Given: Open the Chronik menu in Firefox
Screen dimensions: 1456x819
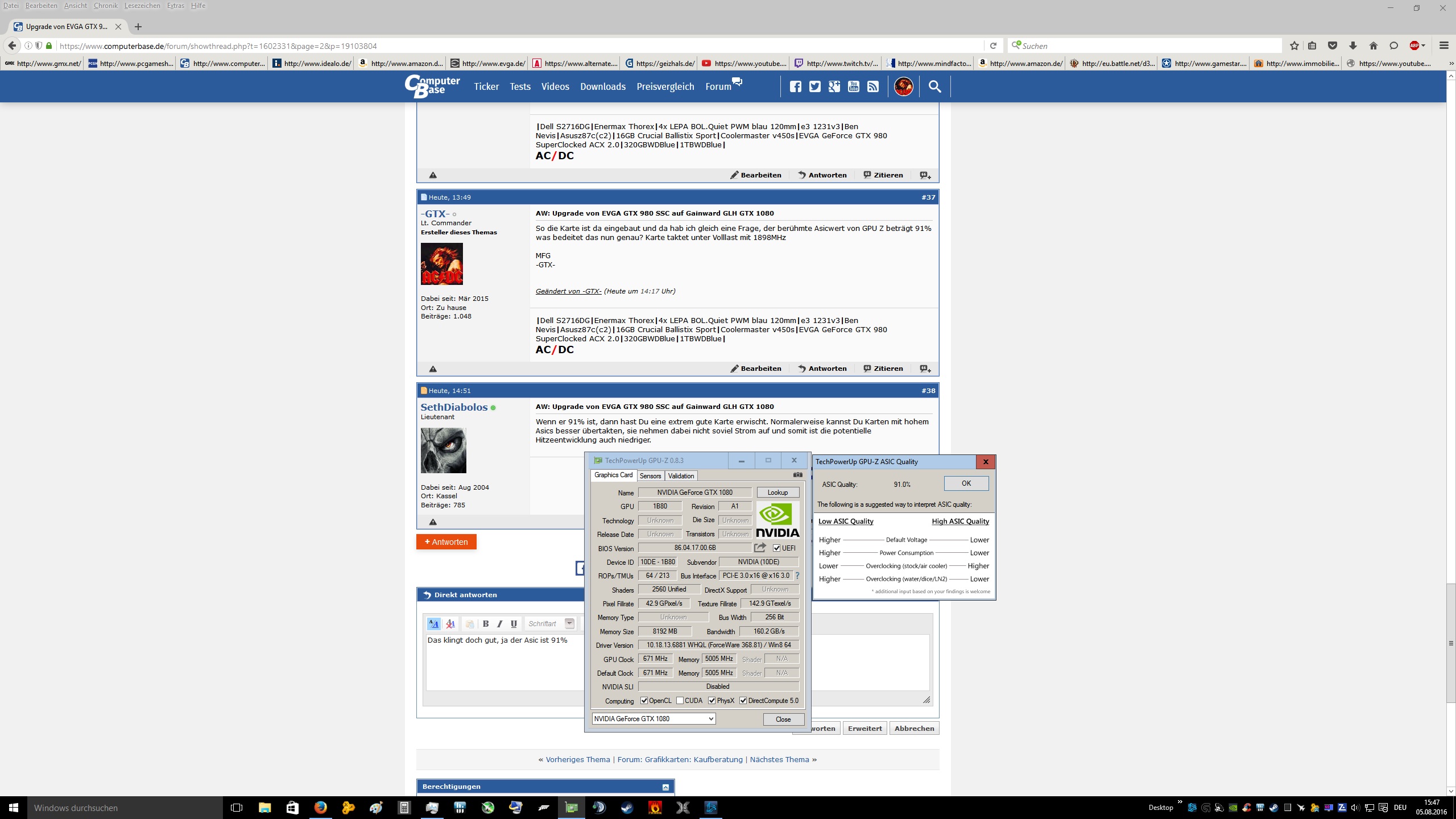Looking at the screenshot, I should (106, 6).
